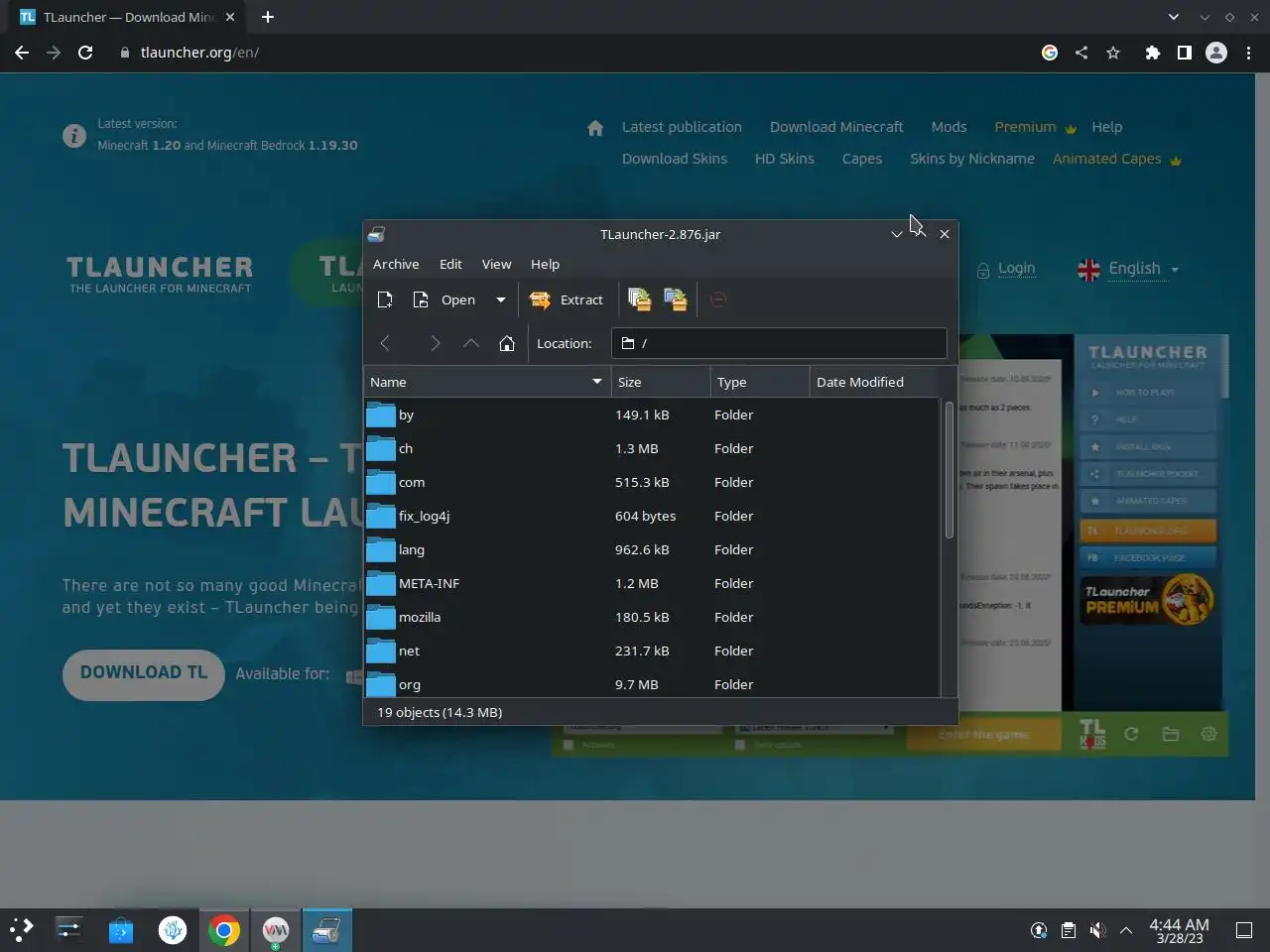Screen dimensions: 1270x952
Task: Expand the Open recent dropdown arrow
Action: click(x=501, y=299)
